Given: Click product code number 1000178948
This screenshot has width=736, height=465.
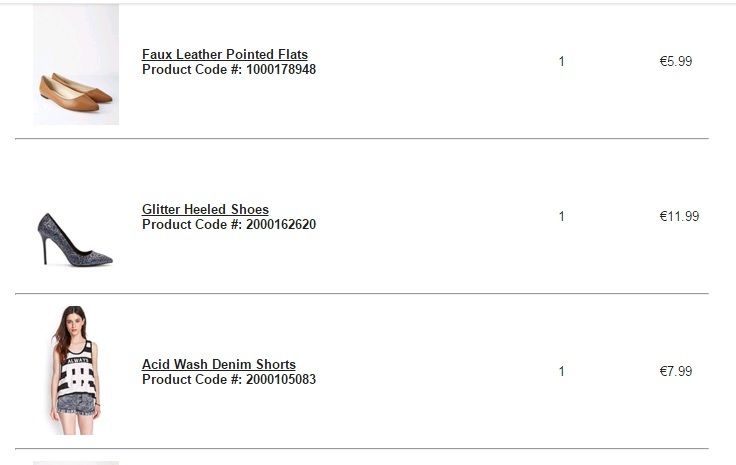Looking at the screenshot, I should 281,70.
